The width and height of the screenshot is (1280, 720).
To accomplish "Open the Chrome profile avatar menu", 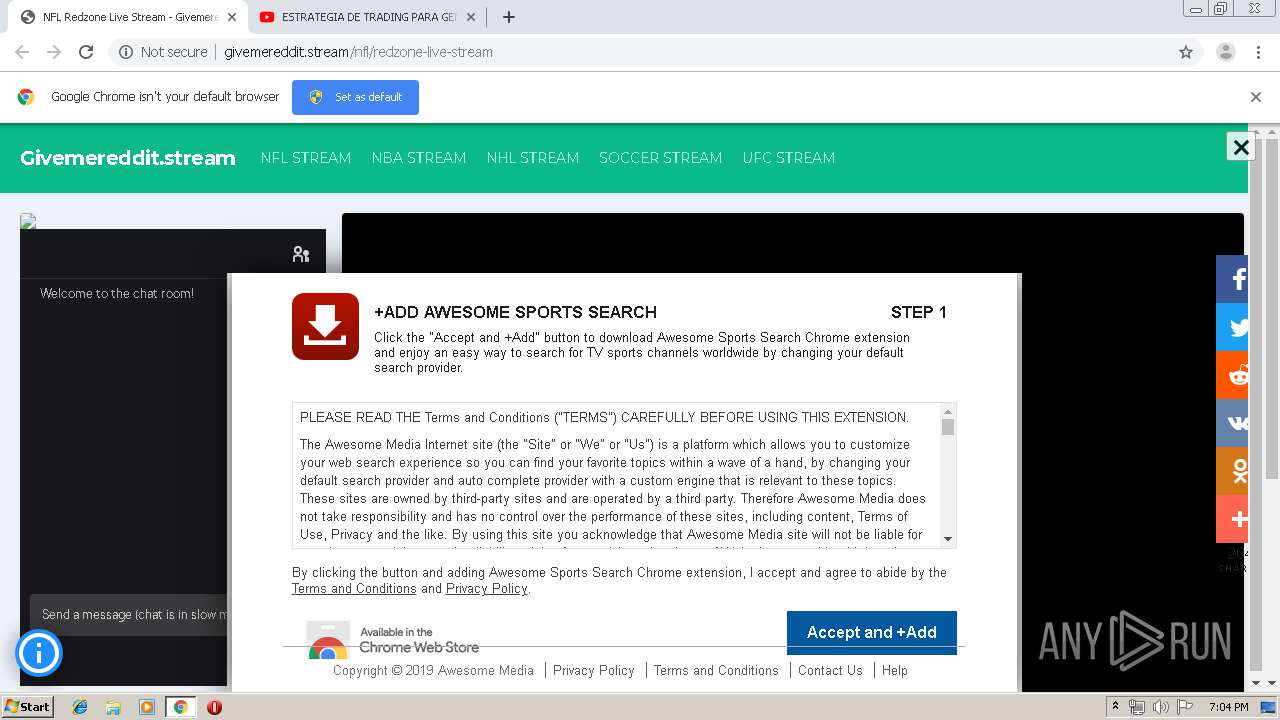I will 1225,52.
